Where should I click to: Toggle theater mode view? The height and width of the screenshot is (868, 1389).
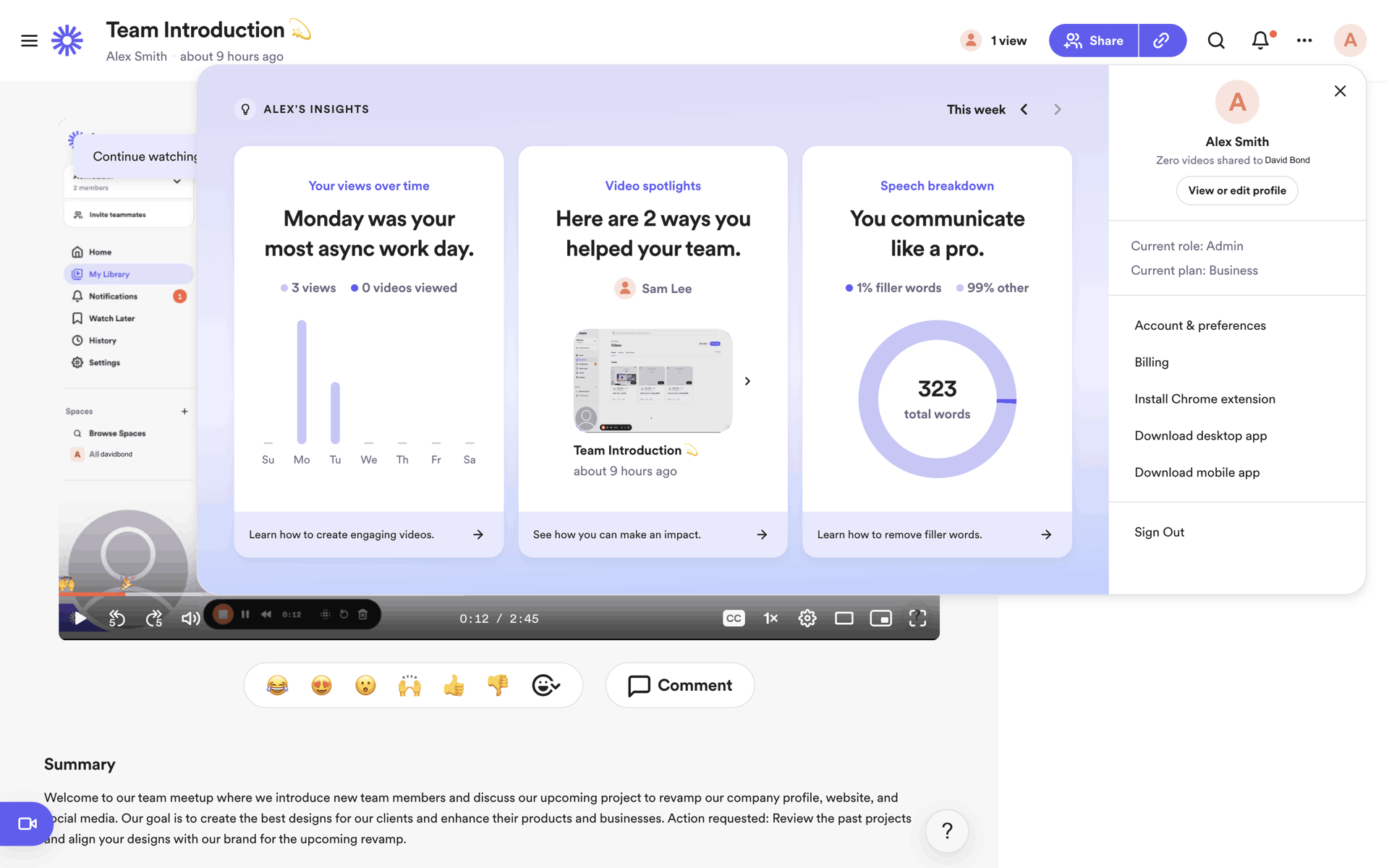844,618
